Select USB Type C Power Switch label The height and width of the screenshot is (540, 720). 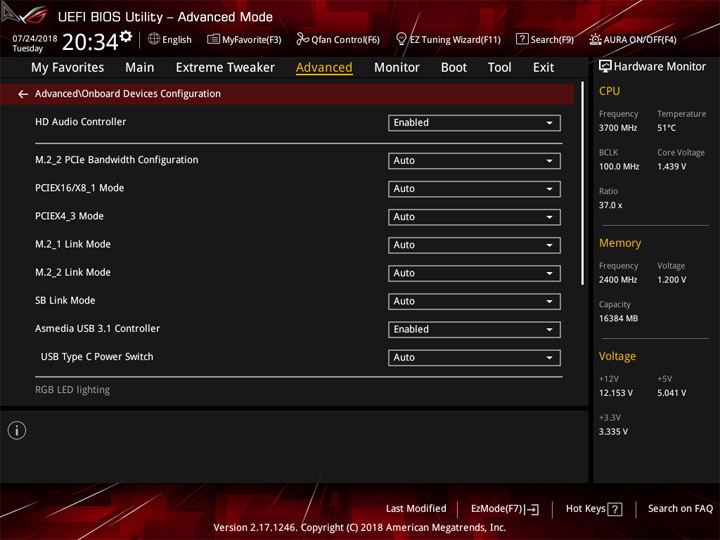coord(97,357)
